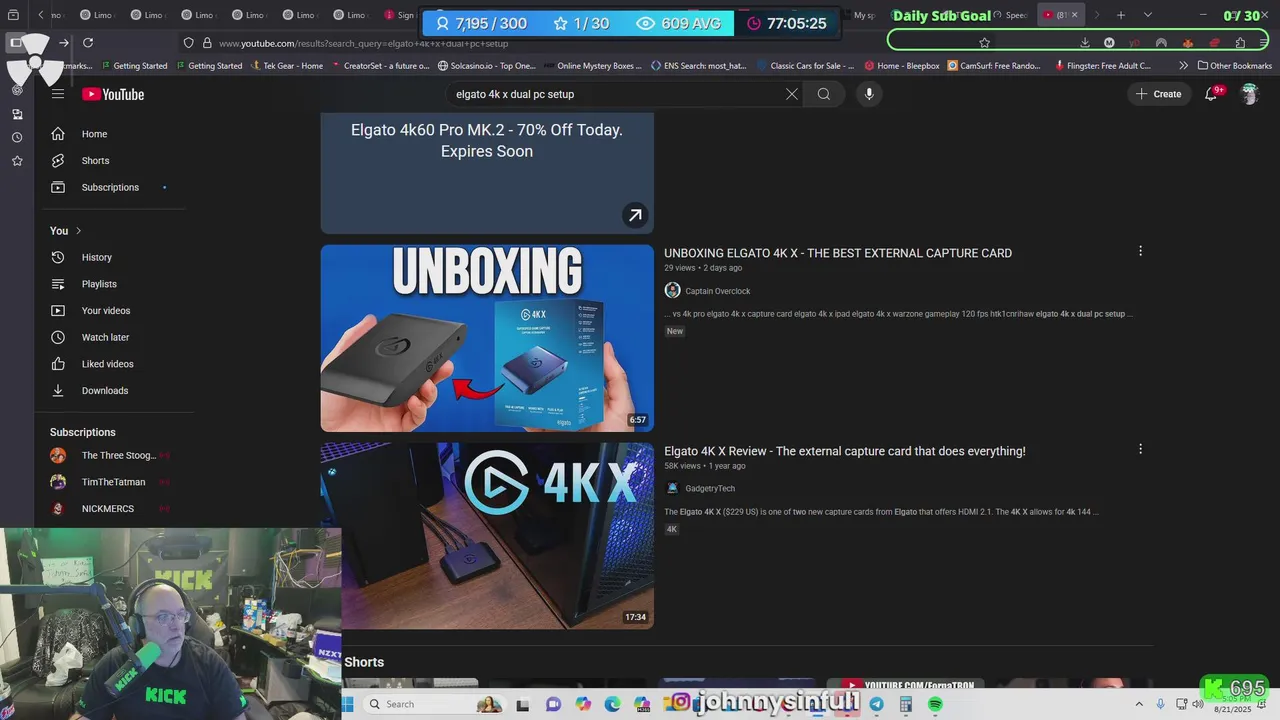Open the Online Mystery Boxes bookmark
The image size is (1280, 720).
(592, 66)
